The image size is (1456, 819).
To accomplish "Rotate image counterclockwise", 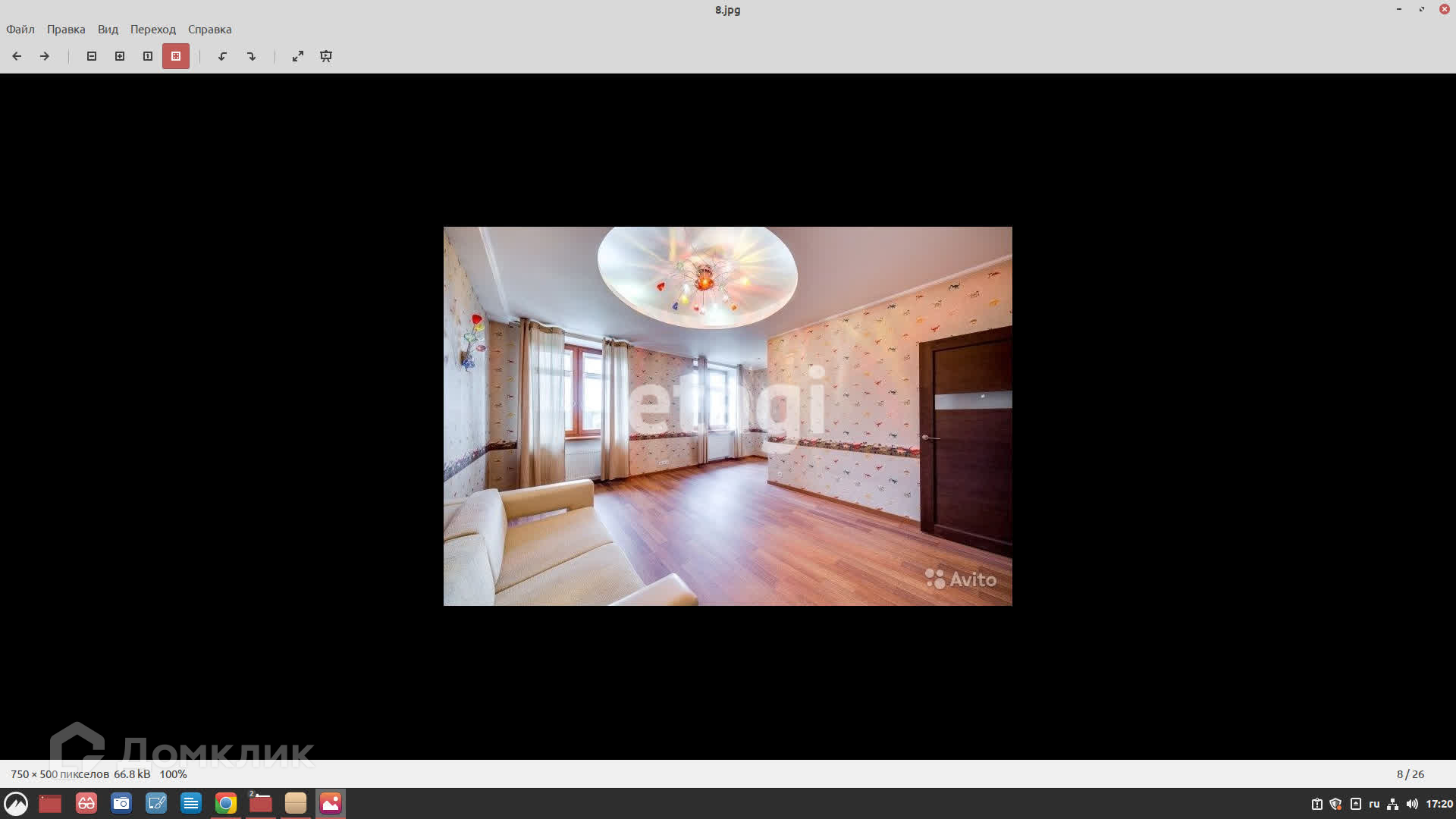I will point(223,56).
